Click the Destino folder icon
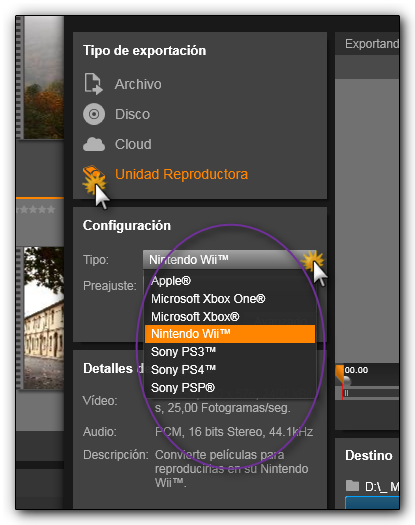The height and width of the screenshot is (525, 415). tap(352, 485)
